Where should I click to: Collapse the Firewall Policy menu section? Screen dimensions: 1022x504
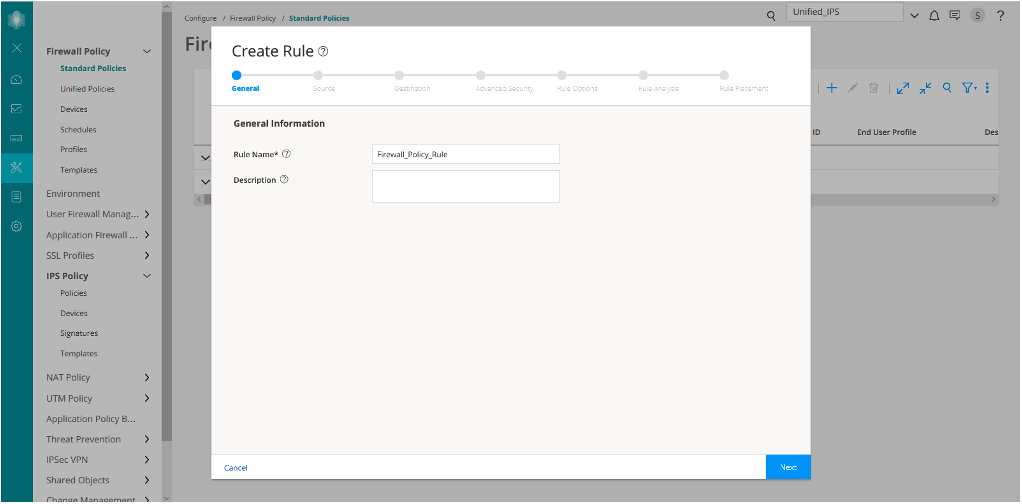[x=147, y=51]
